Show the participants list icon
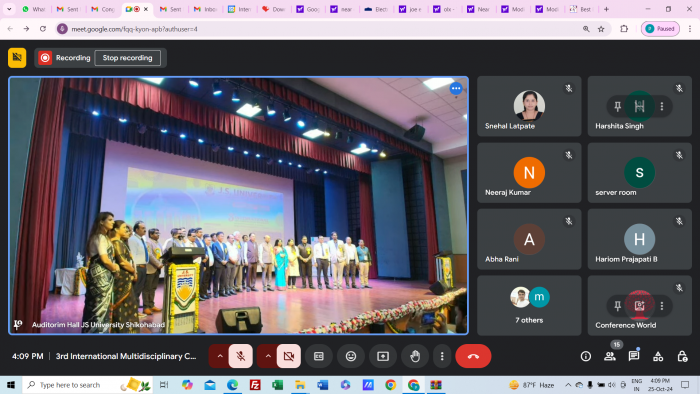 [610, 356]
